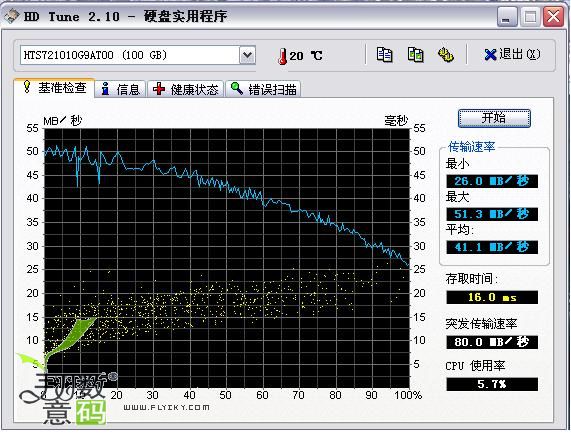Open the 信息 tab

click(121, 89)
